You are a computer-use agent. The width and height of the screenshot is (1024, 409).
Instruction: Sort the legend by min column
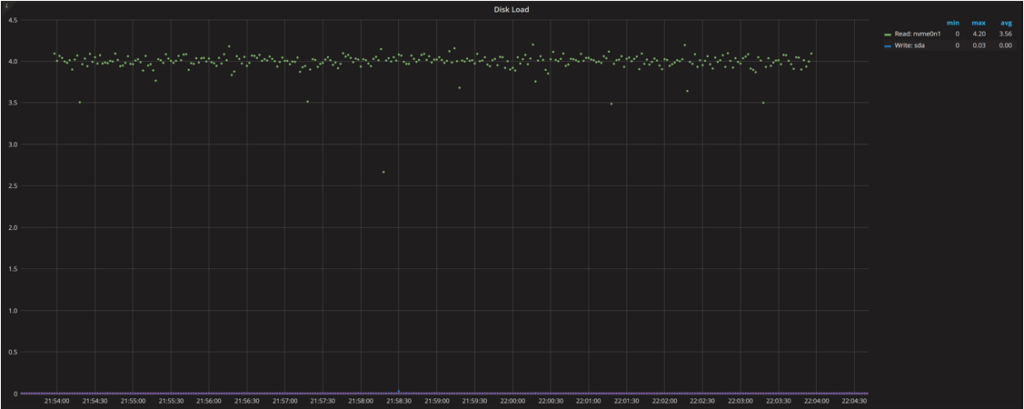point(953,23)
